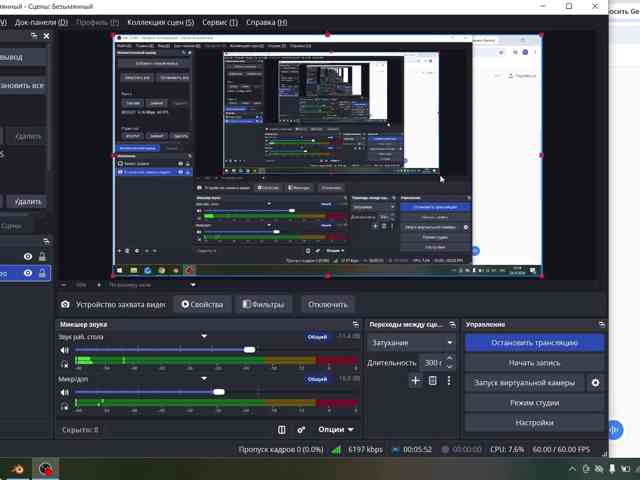The height and width of the screenshot is (480, 640).
Task: Open virtual camera settings gear
Action: point(596,383)
